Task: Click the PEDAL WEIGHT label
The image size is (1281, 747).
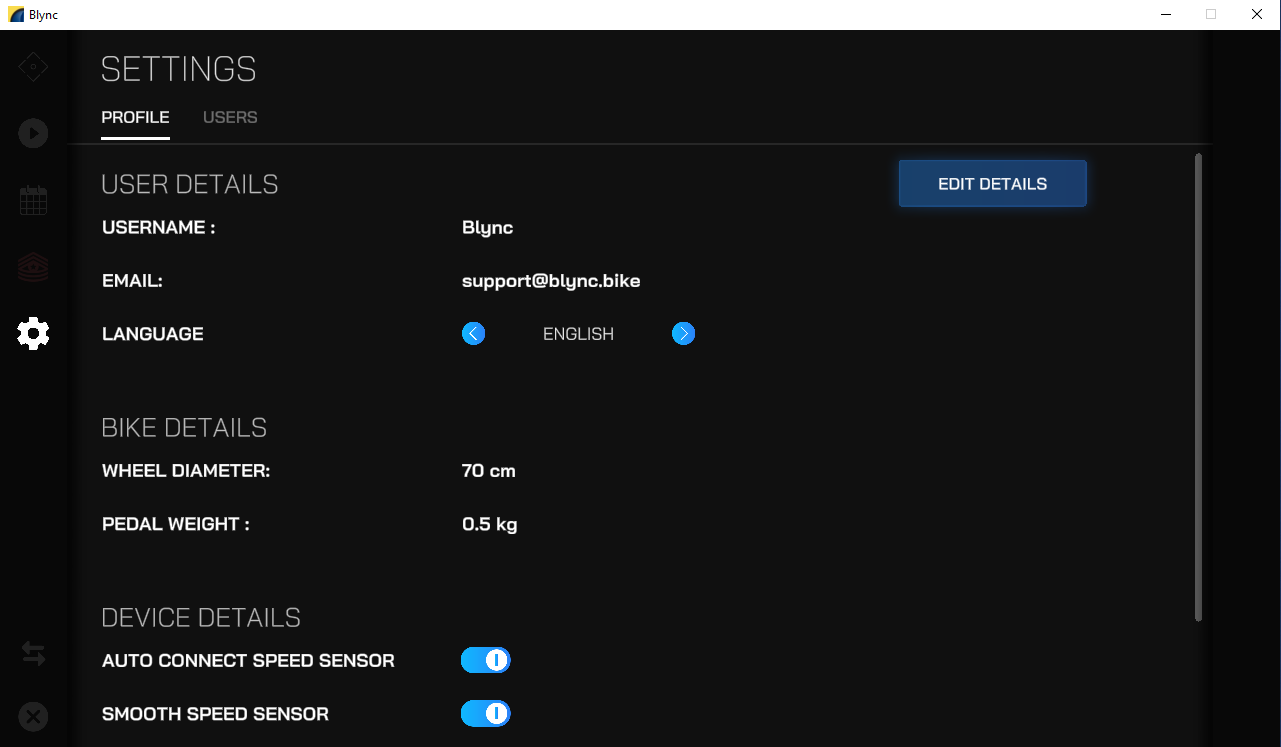Action: [x=176, y=524]
